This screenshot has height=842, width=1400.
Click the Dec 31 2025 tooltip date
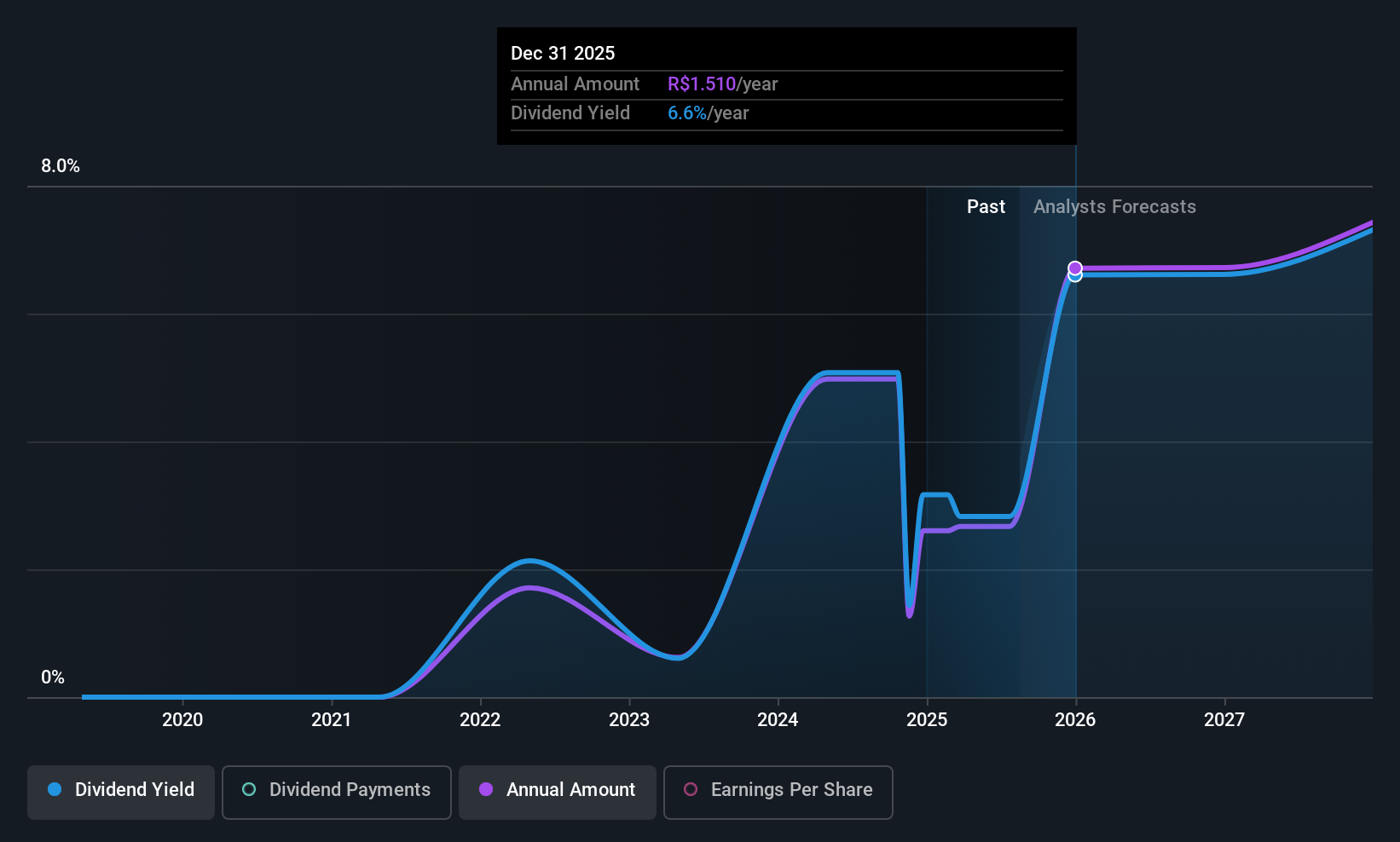pos(563,54)
